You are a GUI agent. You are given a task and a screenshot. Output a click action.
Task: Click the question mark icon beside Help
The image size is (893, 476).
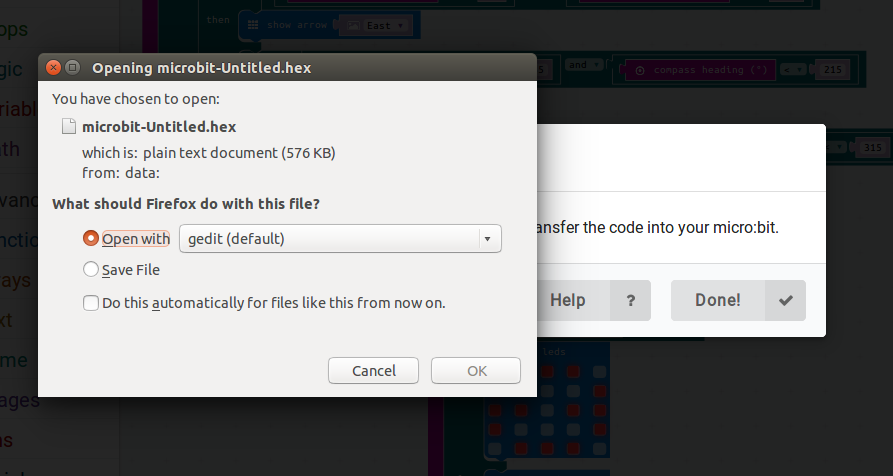[x=630, y=300]
